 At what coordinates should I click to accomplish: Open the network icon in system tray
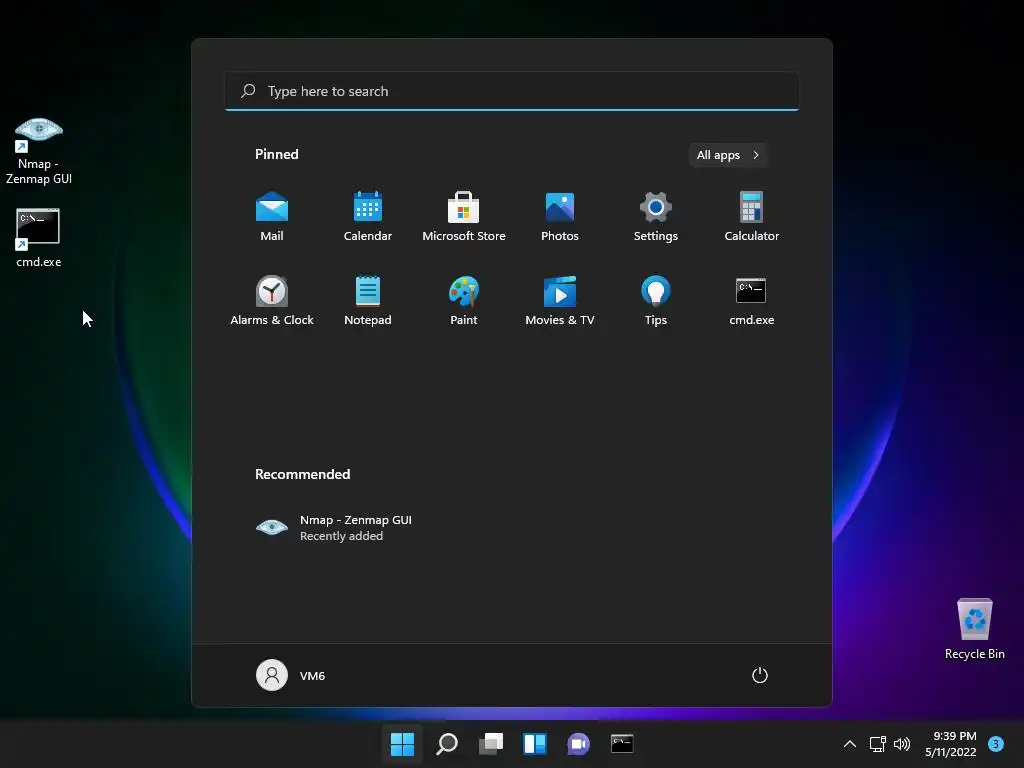878,744
